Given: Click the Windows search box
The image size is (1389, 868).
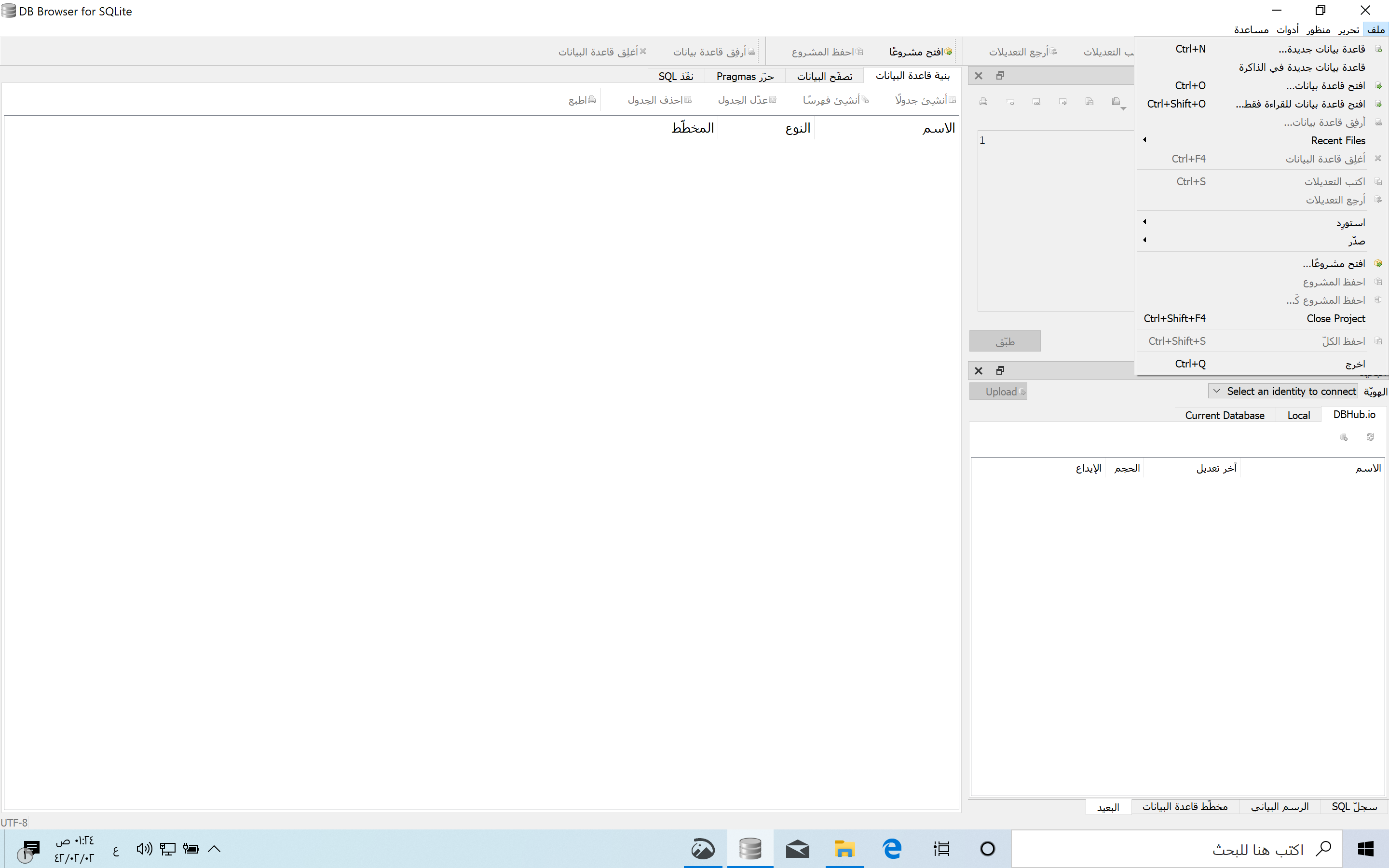Looking at the screenshot, I should [1176, 849].
